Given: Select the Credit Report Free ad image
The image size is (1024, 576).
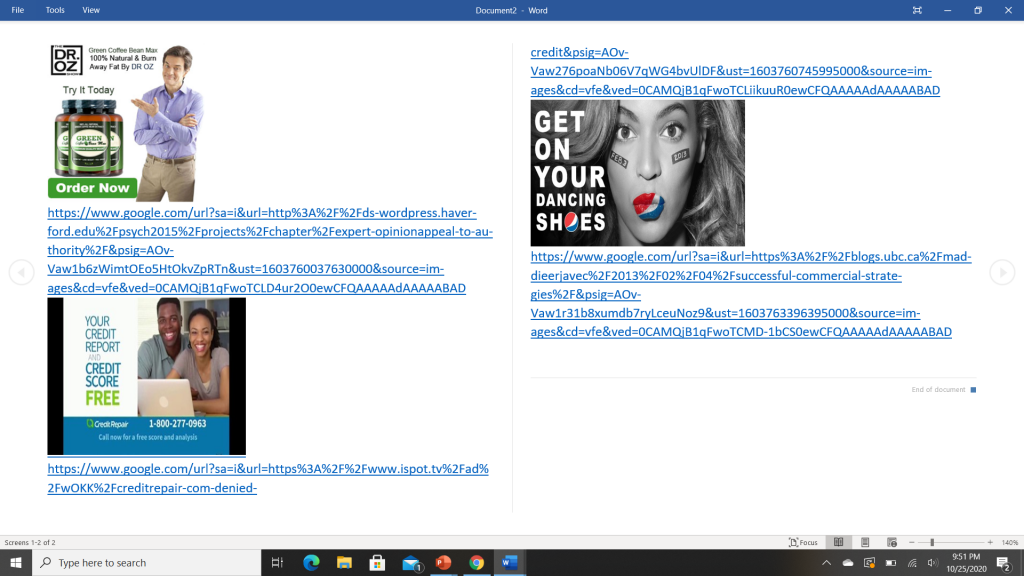Looking at the screenshot, I should point(146,376).
